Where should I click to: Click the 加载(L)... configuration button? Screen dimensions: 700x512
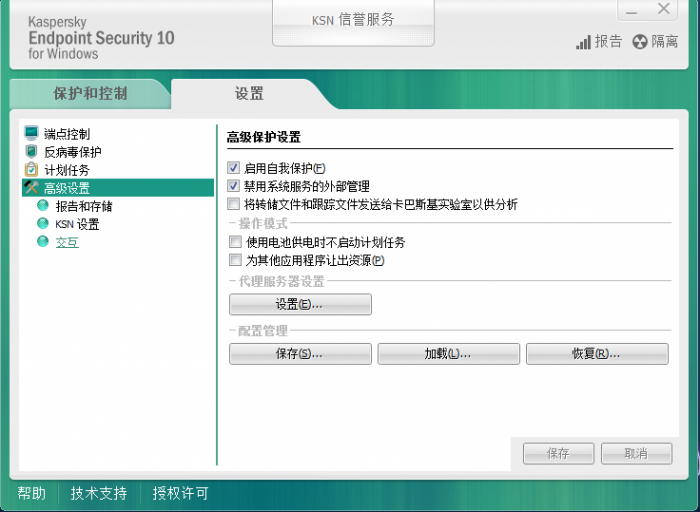[x=449, y=354]
